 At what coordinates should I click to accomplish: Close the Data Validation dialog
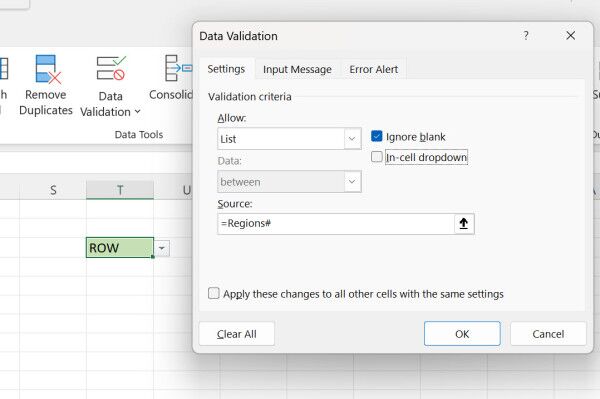[571, 36]
